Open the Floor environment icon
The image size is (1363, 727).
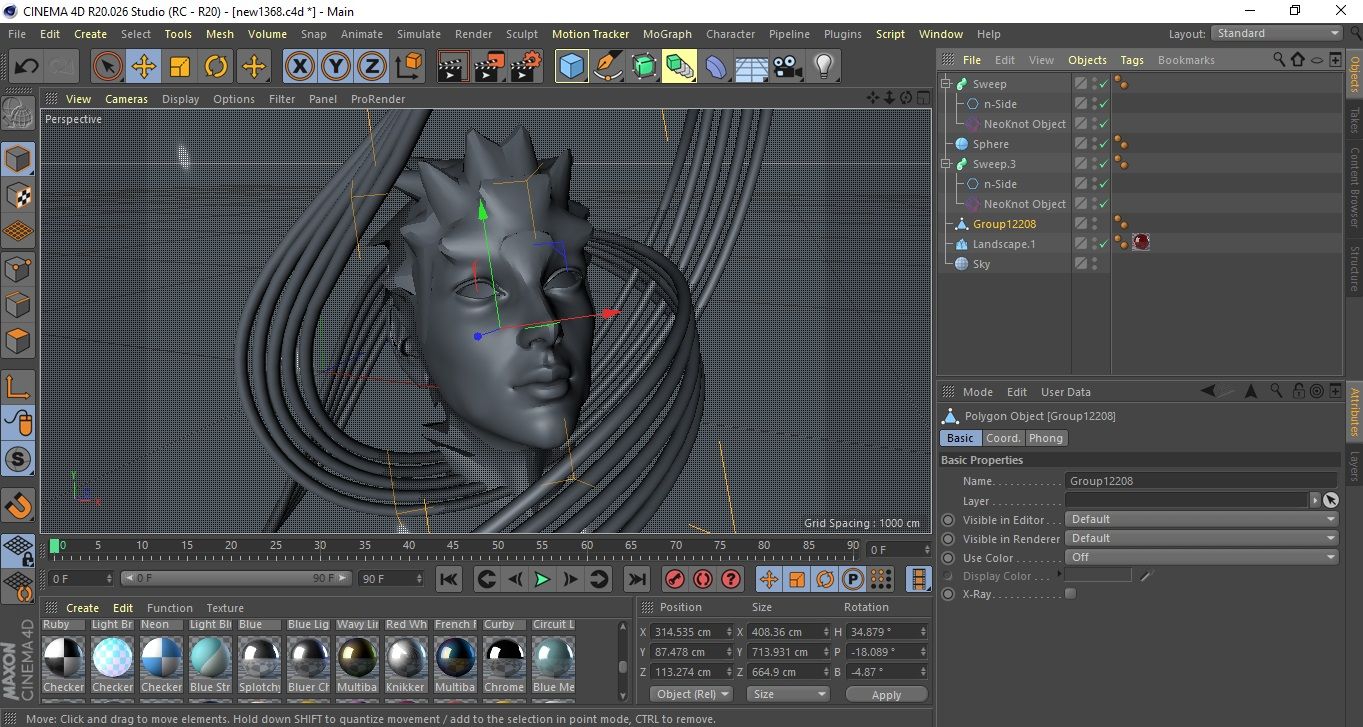[751, 67]
